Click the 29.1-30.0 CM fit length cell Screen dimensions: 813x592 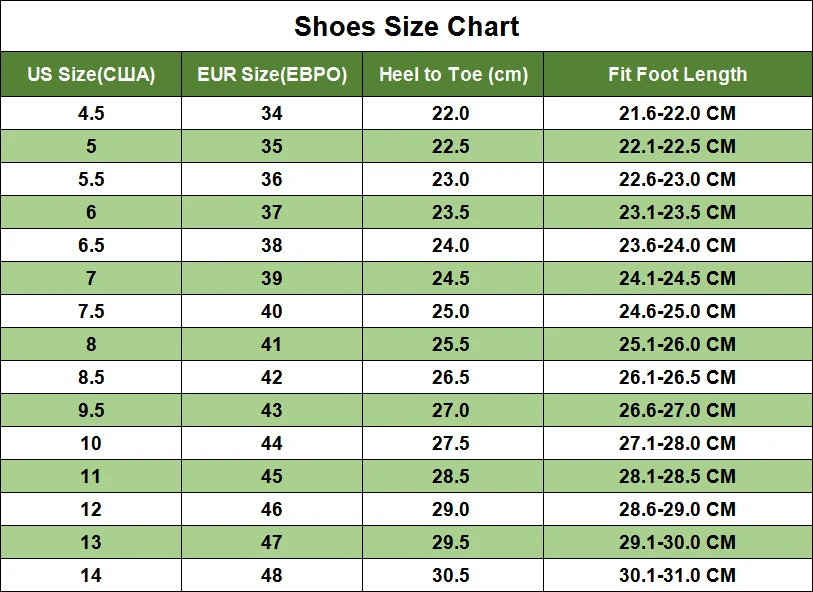(x=677, y=542)
